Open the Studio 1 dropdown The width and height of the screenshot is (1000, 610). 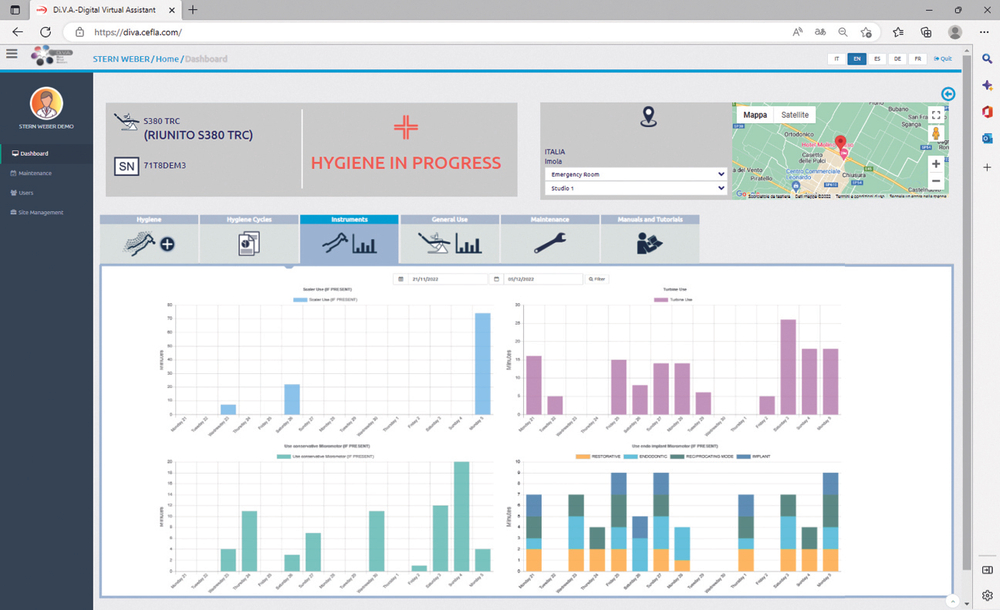point(636,188)
